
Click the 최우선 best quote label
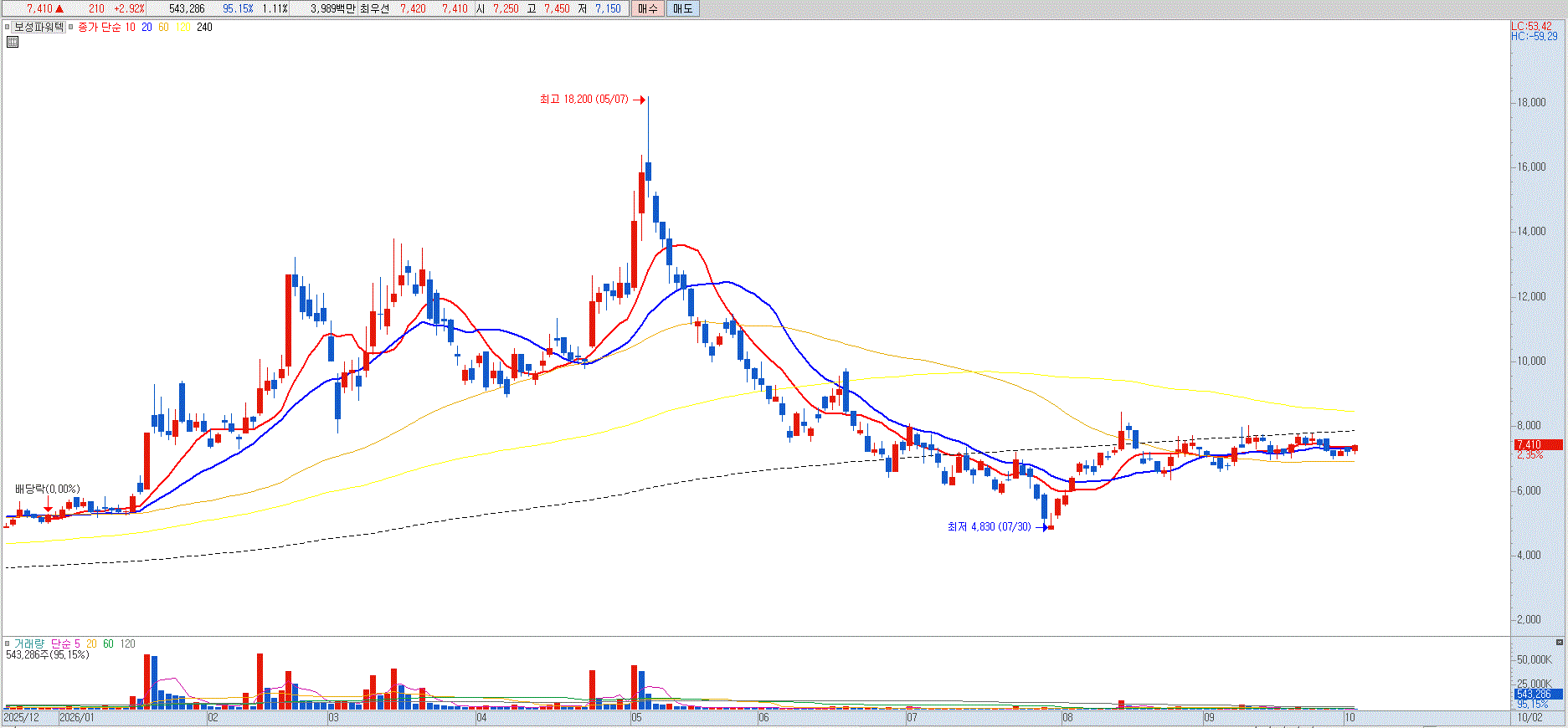point(374,8)
